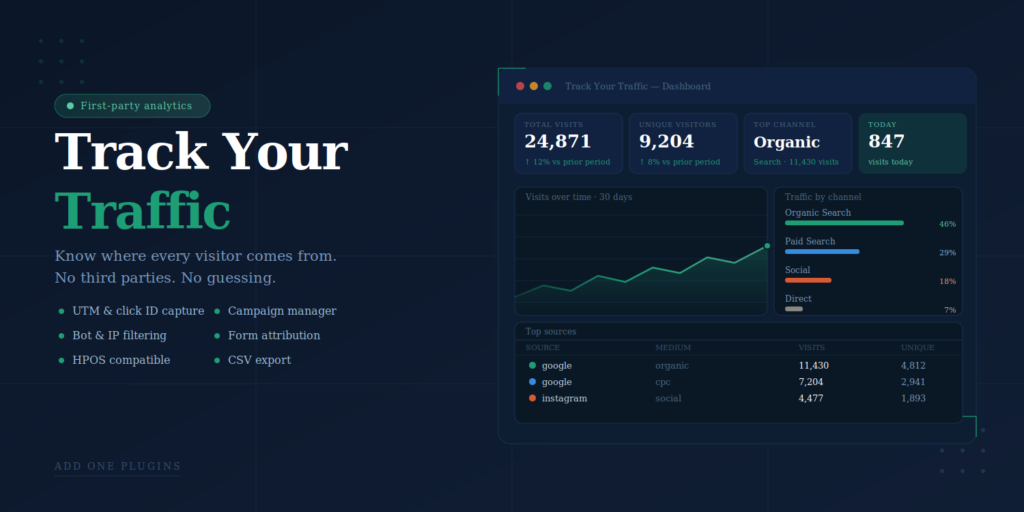Viewport: 1024px width, 512px height.
Task: Click the Visits over time · 30 days heading
Action: 579,197
